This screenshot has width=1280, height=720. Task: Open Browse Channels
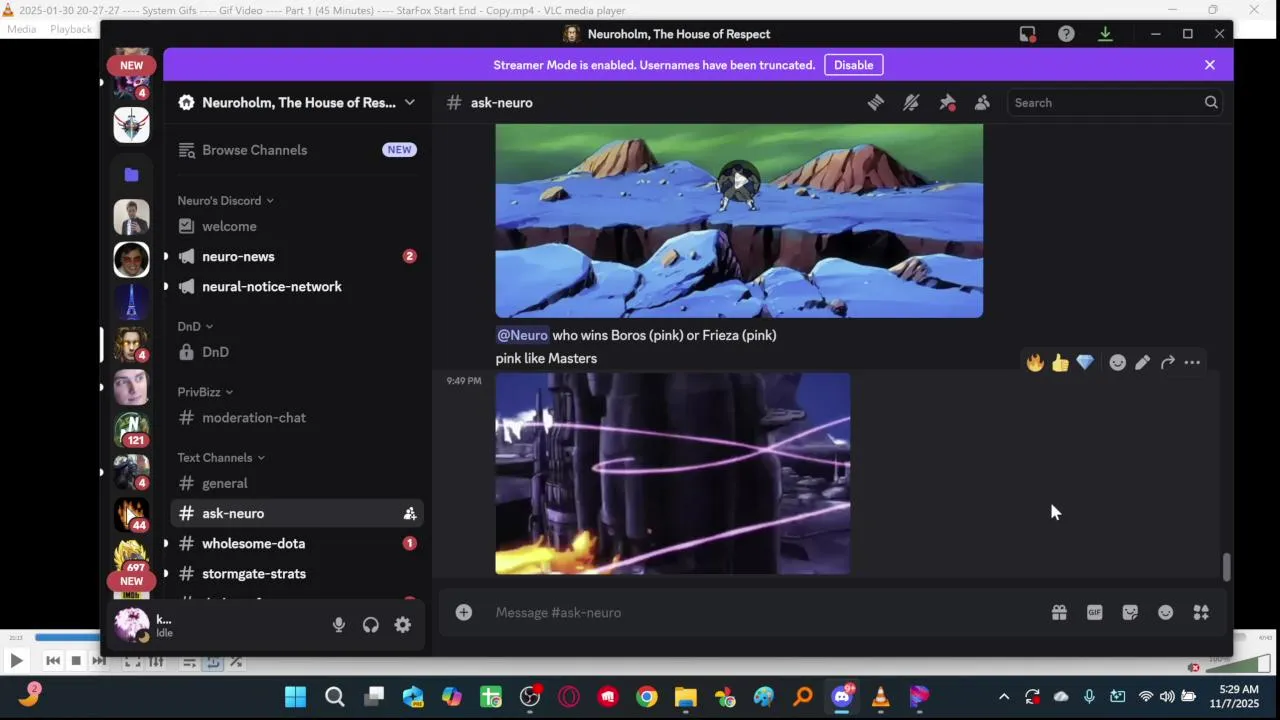point(297,150)
